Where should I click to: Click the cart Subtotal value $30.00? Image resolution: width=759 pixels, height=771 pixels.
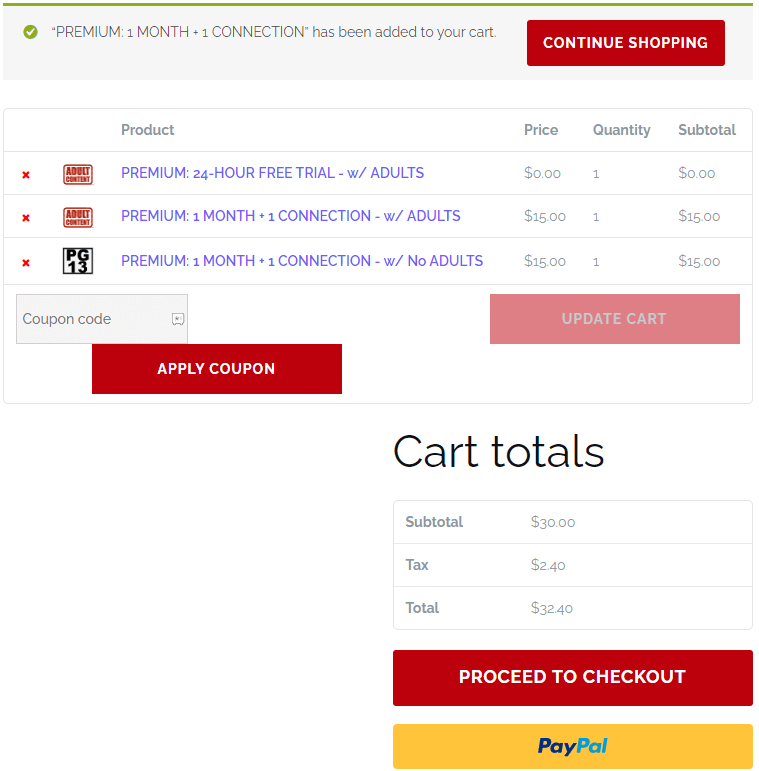coord(553,522)
